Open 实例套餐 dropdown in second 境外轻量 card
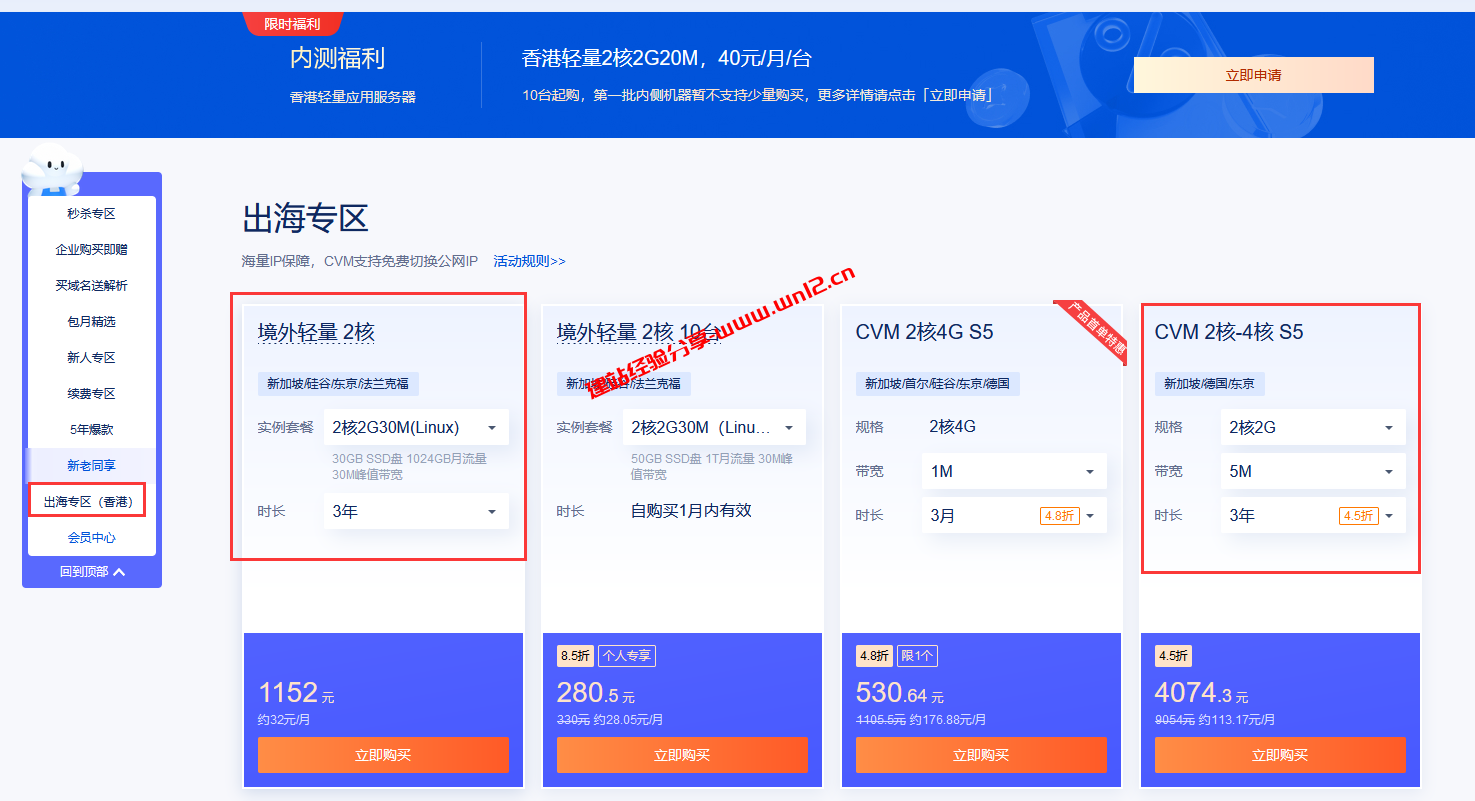The width and height of the screenshot is (1475, 801). tap(714, 427)
